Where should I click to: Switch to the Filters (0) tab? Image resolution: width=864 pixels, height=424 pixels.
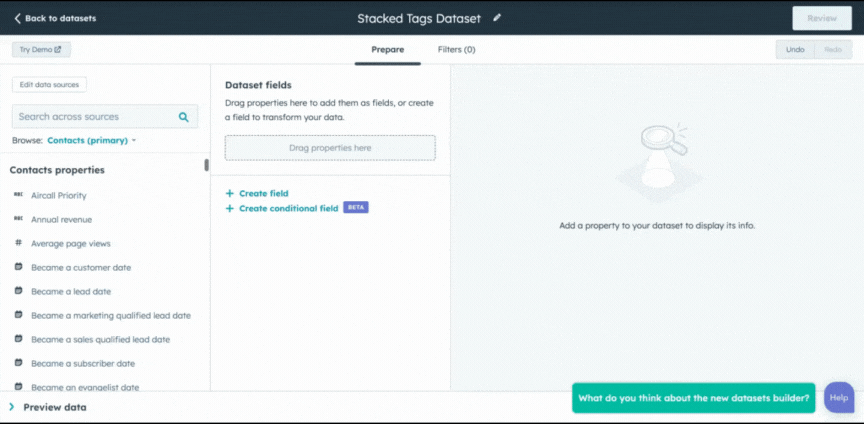point(456,49)
